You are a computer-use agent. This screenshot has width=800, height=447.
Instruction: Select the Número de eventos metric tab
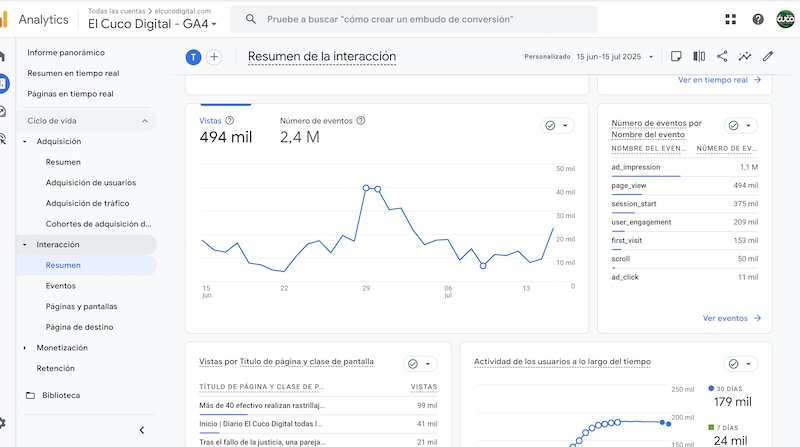click(x=322, y=130)
